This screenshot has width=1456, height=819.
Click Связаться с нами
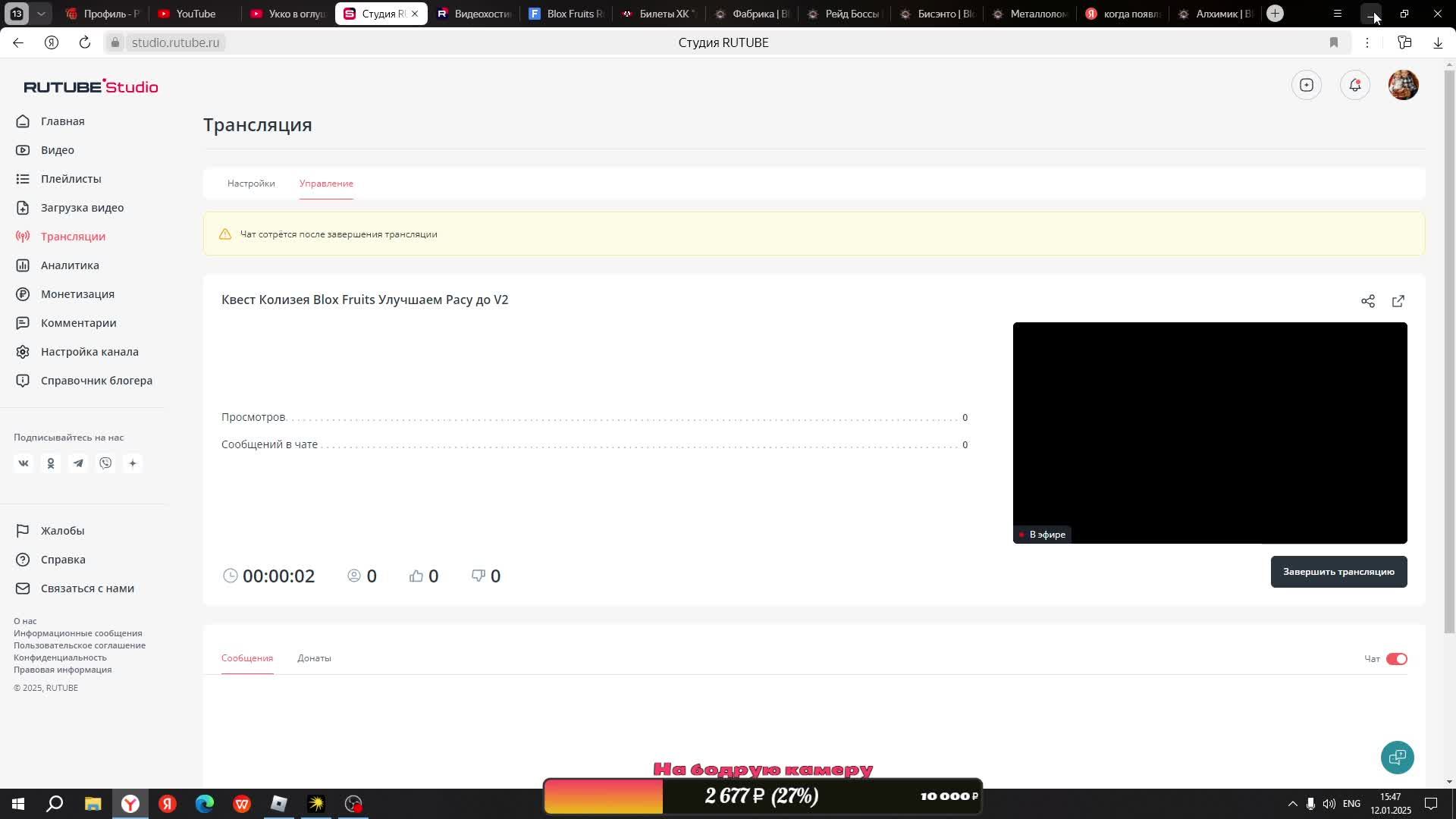tap(87, 588)
